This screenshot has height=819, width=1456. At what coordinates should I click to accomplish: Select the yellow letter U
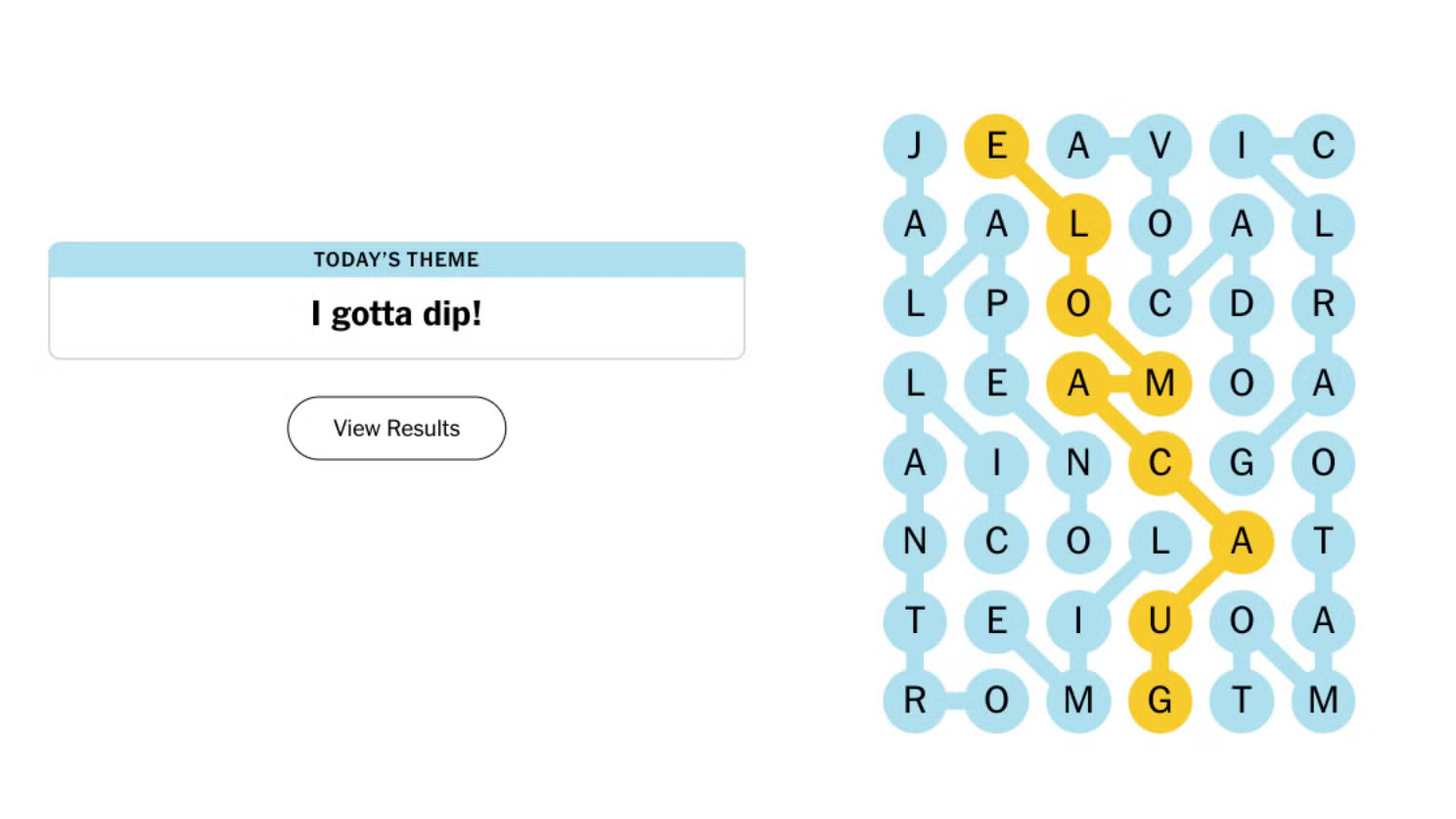[x=1160, y=620]
